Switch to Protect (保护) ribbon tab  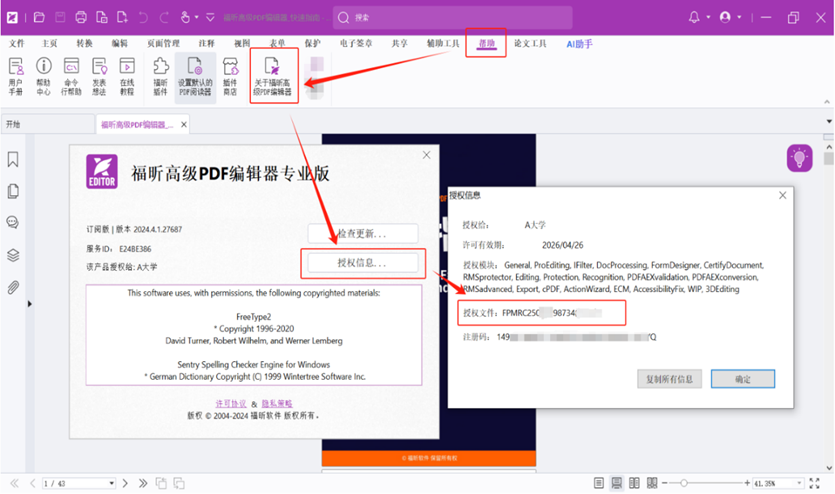pos(313,44)
